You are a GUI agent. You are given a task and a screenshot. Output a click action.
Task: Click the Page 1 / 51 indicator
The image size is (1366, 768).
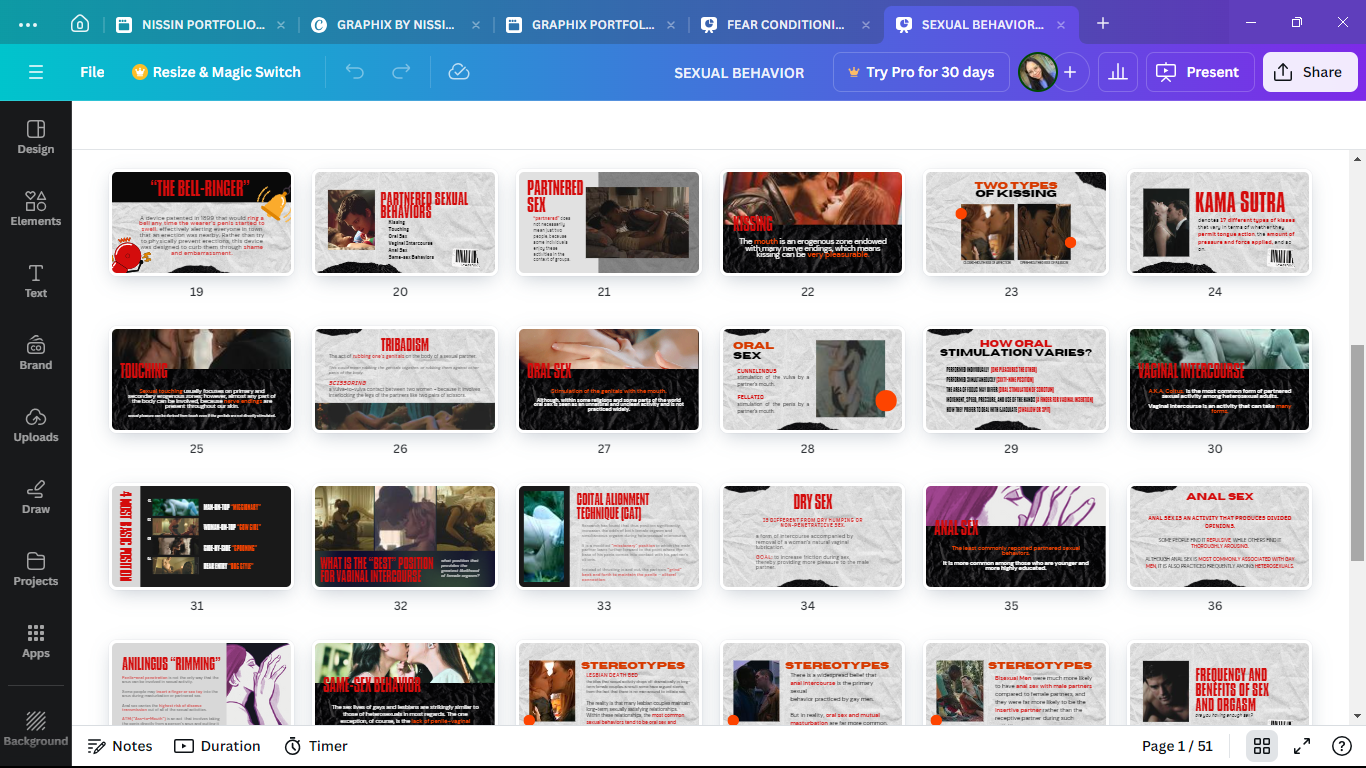coord(1178,746)
